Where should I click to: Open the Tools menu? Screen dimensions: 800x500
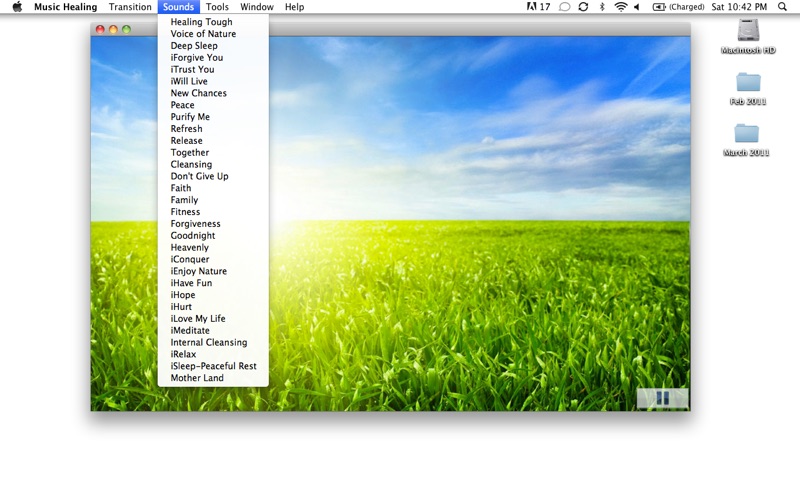click(217, 7)
